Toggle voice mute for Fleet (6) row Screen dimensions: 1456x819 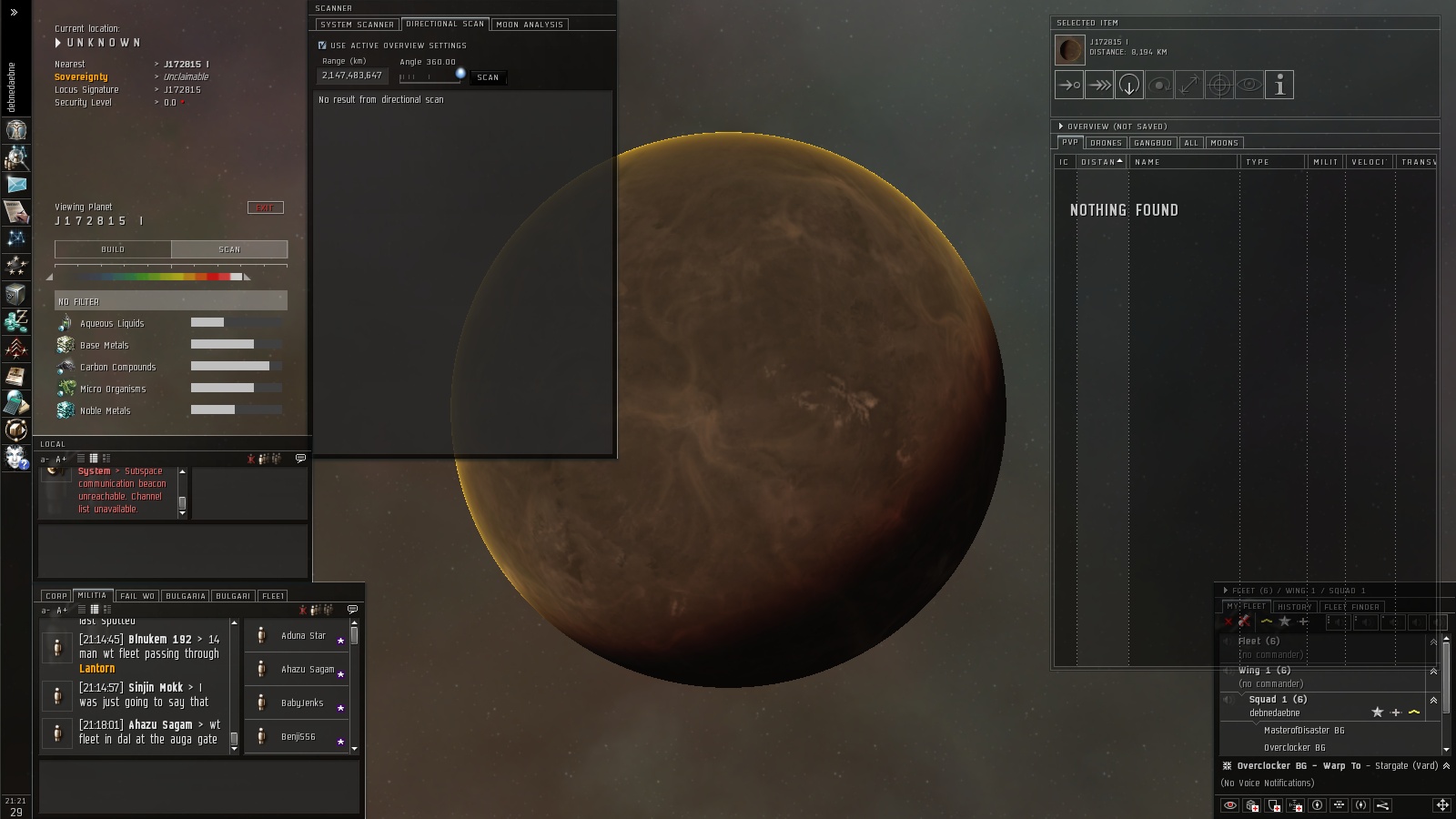point(1227,641)
